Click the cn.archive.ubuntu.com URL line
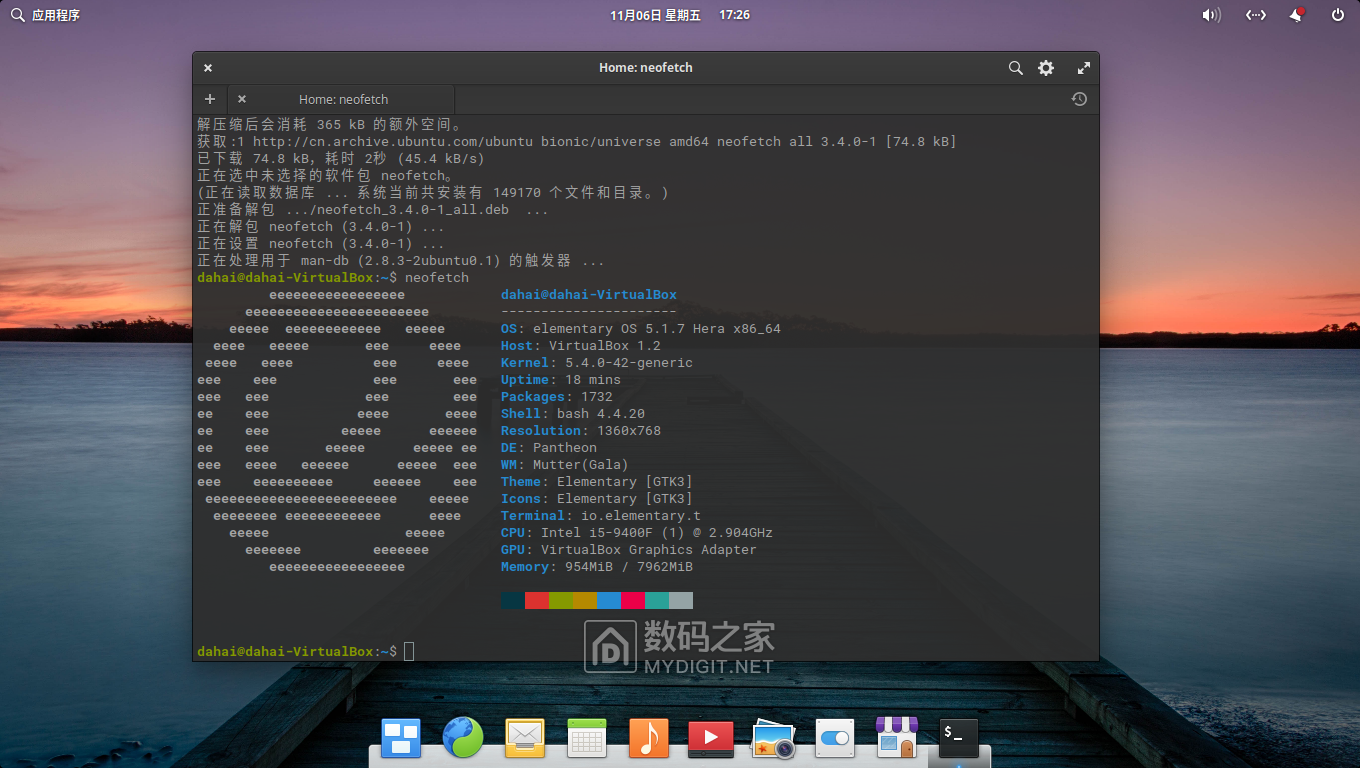This screenshot has height=768, width=1360. tap(577, 142)
